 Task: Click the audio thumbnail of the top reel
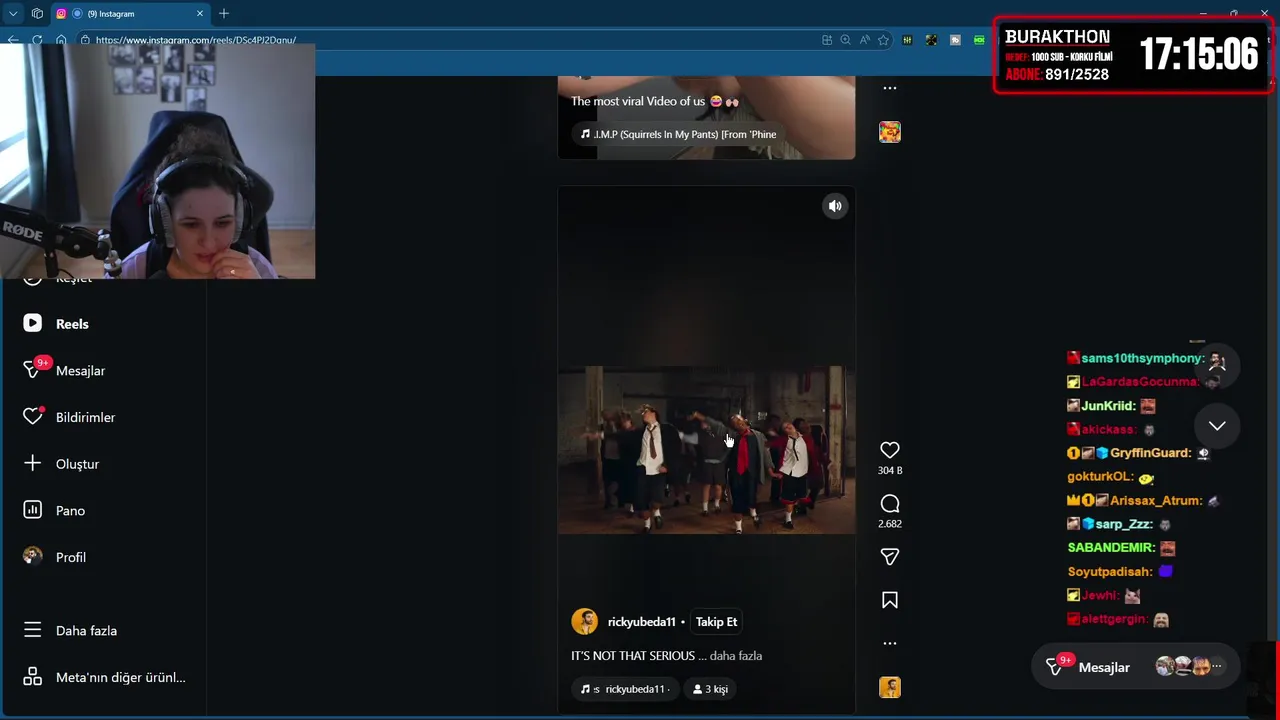(x=889, y=132)
